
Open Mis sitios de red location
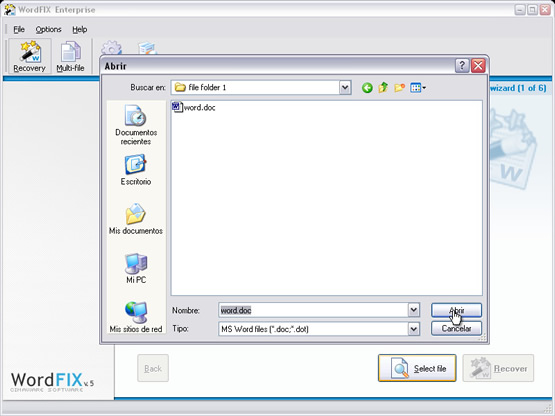136,317
